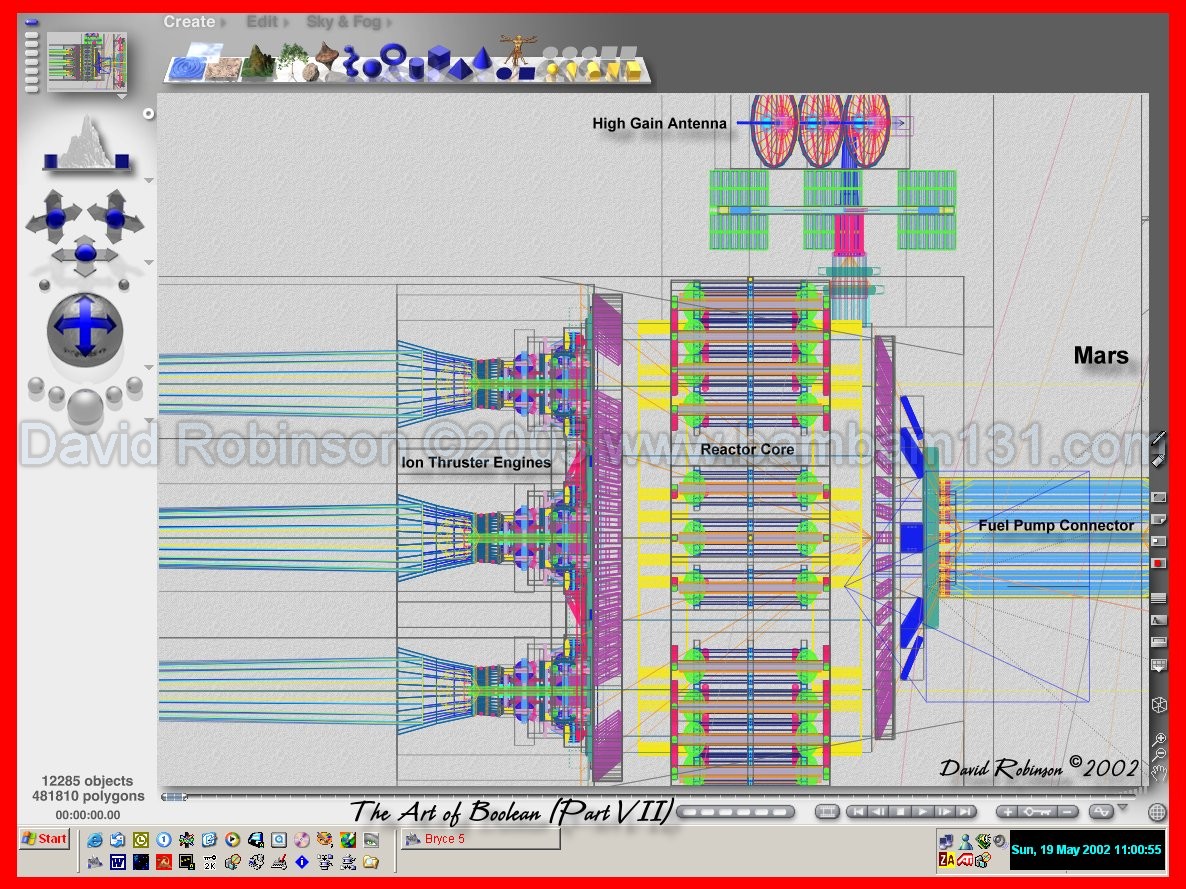The image size is (1186, 889).
Task: Create a metaball object
Action: coord(350,61)
